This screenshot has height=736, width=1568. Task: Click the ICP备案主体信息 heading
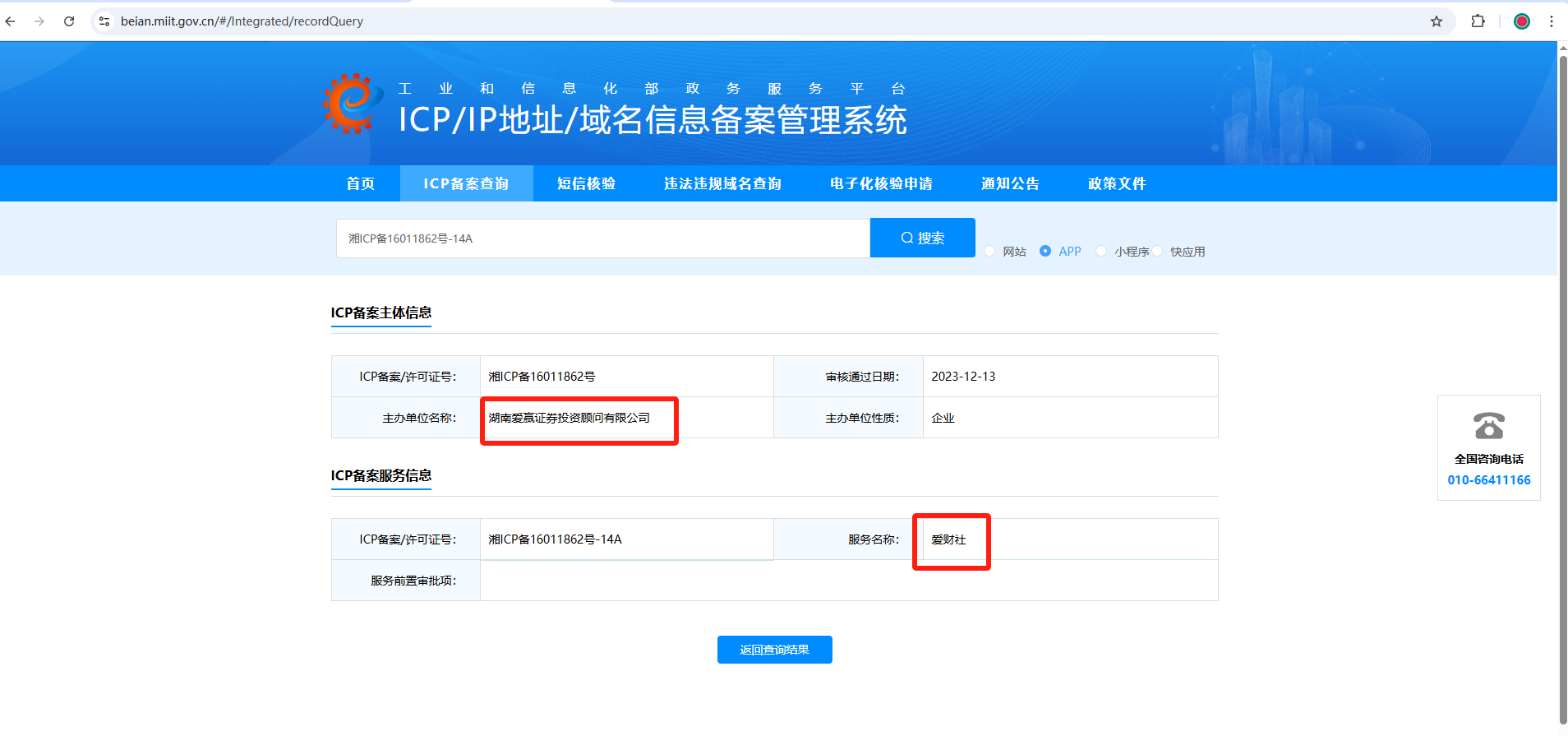coord(381,312)
